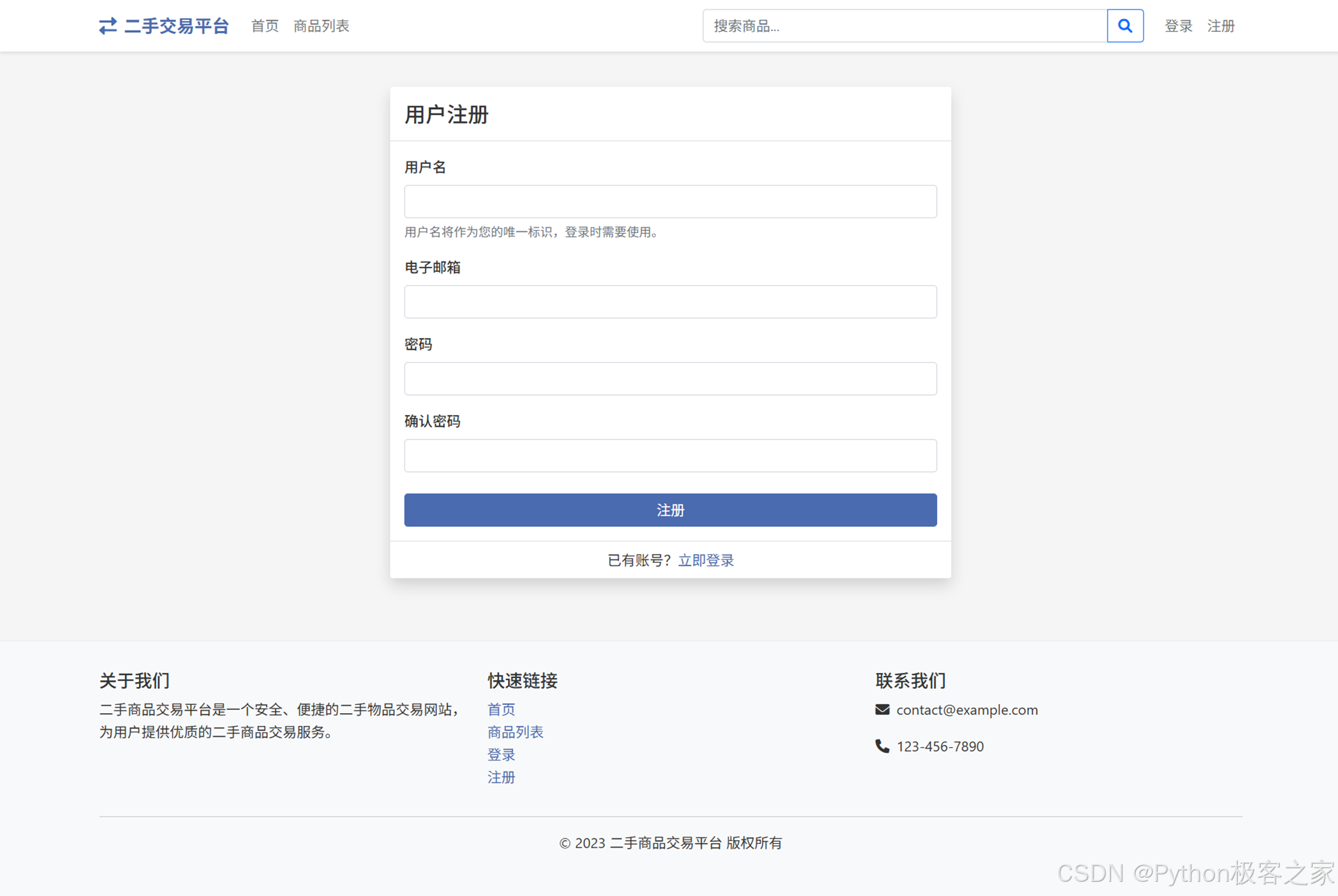Go to 登录 in the header

coord(1177,26)
